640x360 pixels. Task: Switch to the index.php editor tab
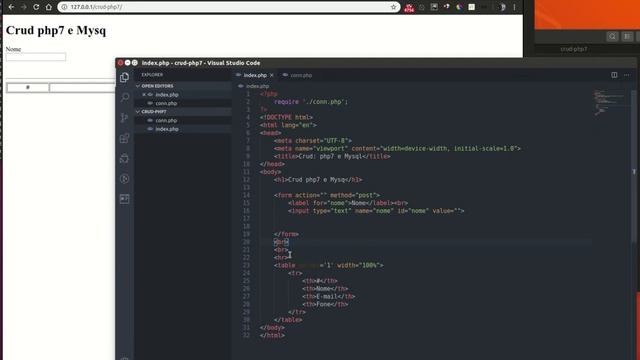click(x=255, y=75)
